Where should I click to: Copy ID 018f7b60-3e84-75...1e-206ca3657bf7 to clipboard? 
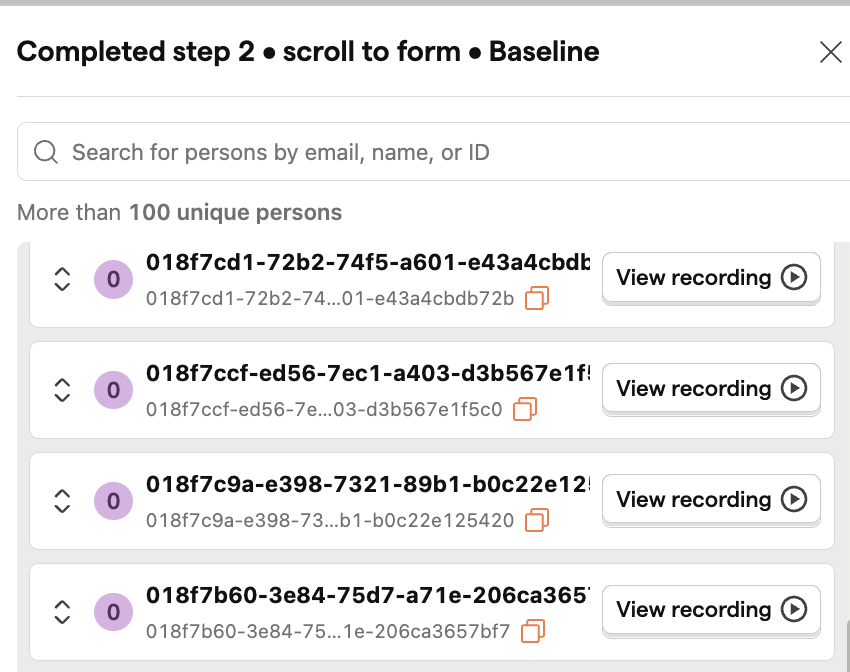click(532, 631)
